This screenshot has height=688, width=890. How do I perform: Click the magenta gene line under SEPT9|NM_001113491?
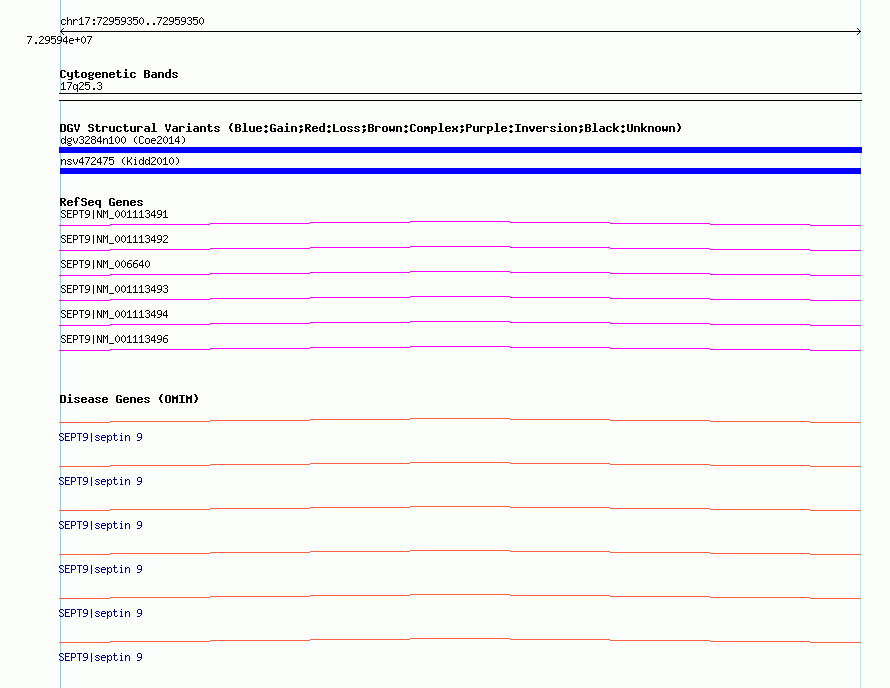(x=460, y=223)
